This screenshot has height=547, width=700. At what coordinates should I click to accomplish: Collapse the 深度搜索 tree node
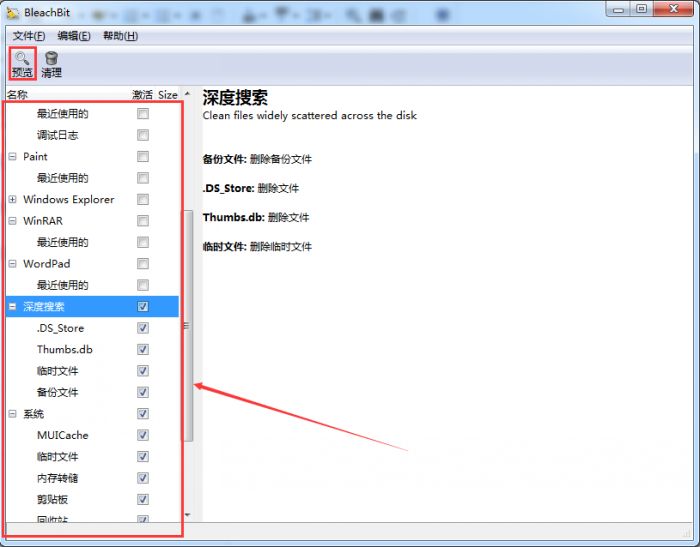12,307
